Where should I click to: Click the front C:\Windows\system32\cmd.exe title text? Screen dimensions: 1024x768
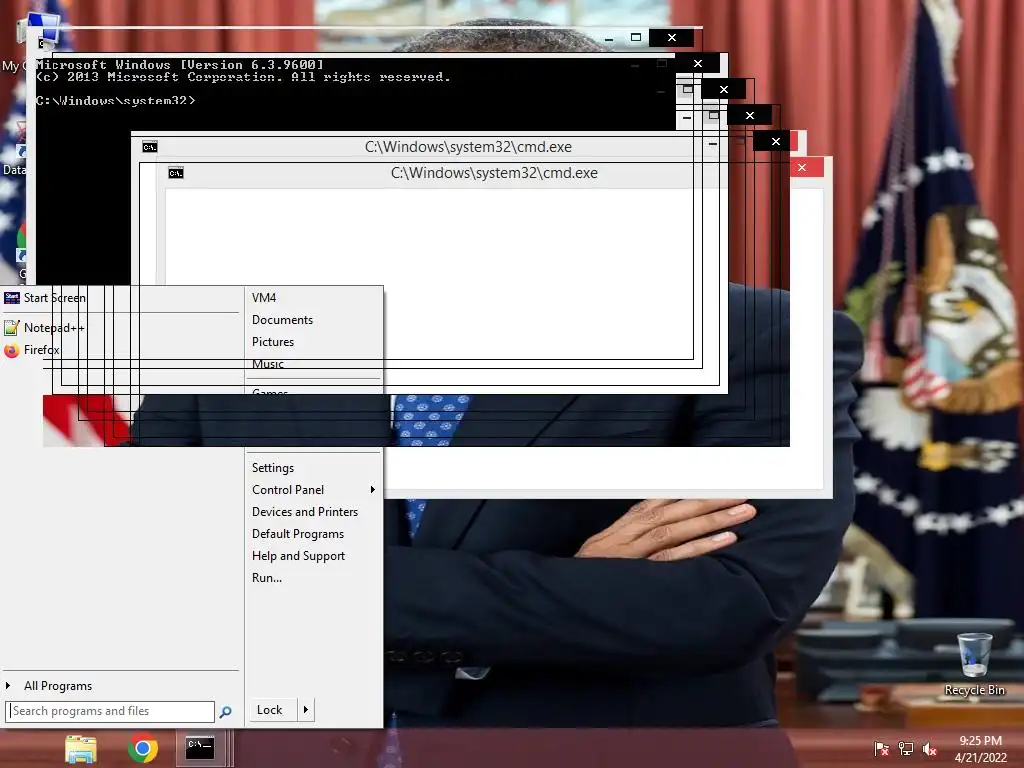click(x=494, y=173)
